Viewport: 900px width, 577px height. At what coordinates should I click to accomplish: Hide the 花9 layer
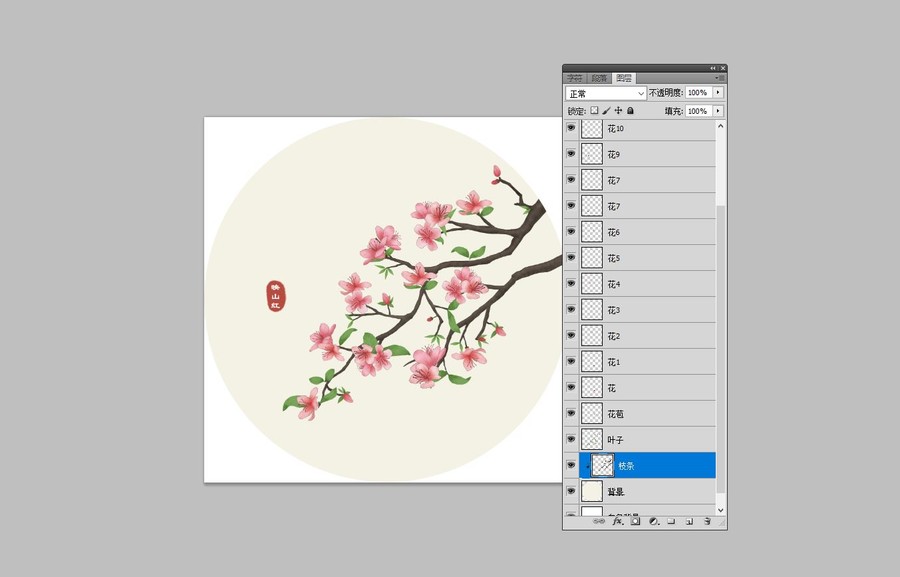pos(571,154)
